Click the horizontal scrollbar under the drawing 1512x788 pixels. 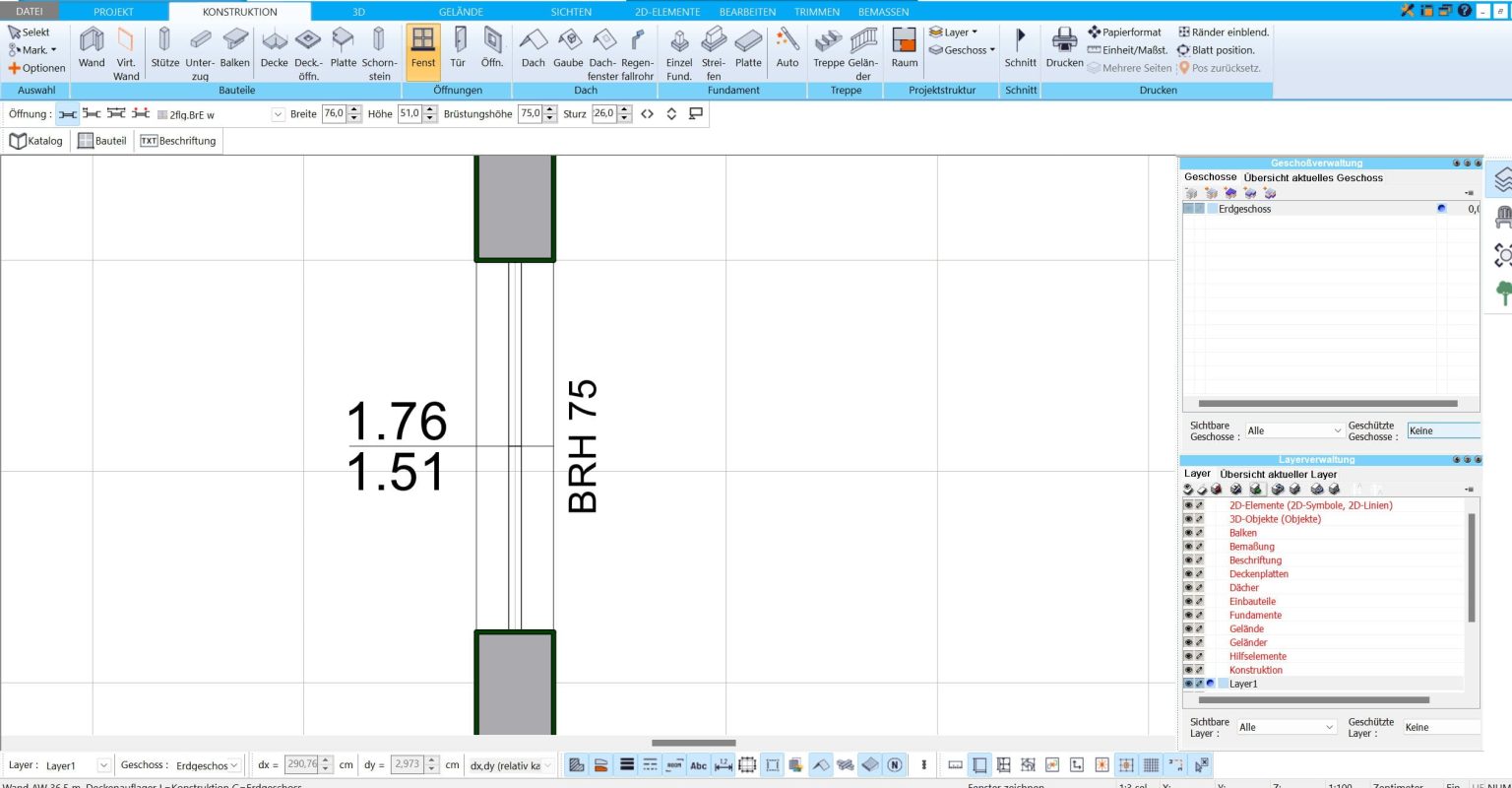[693, 743]
